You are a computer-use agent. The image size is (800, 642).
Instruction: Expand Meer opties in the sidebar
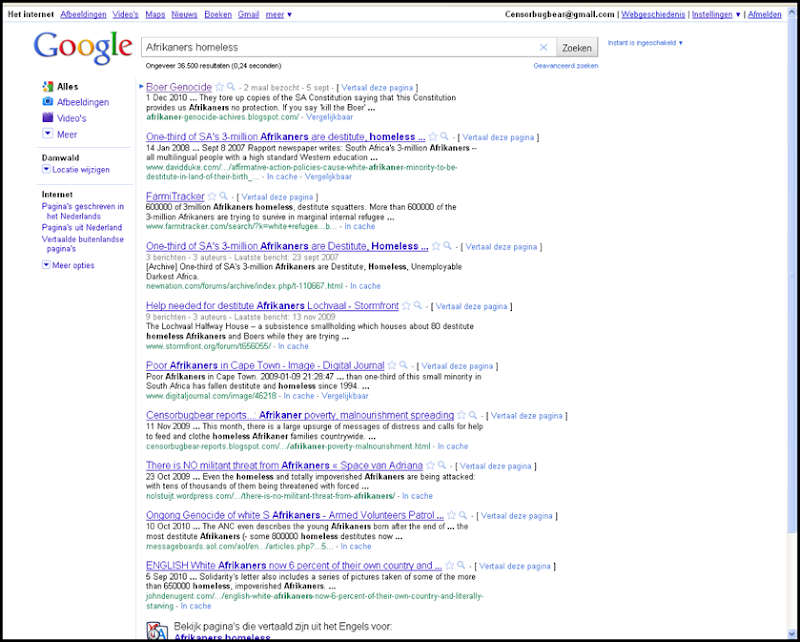[68, 265]
